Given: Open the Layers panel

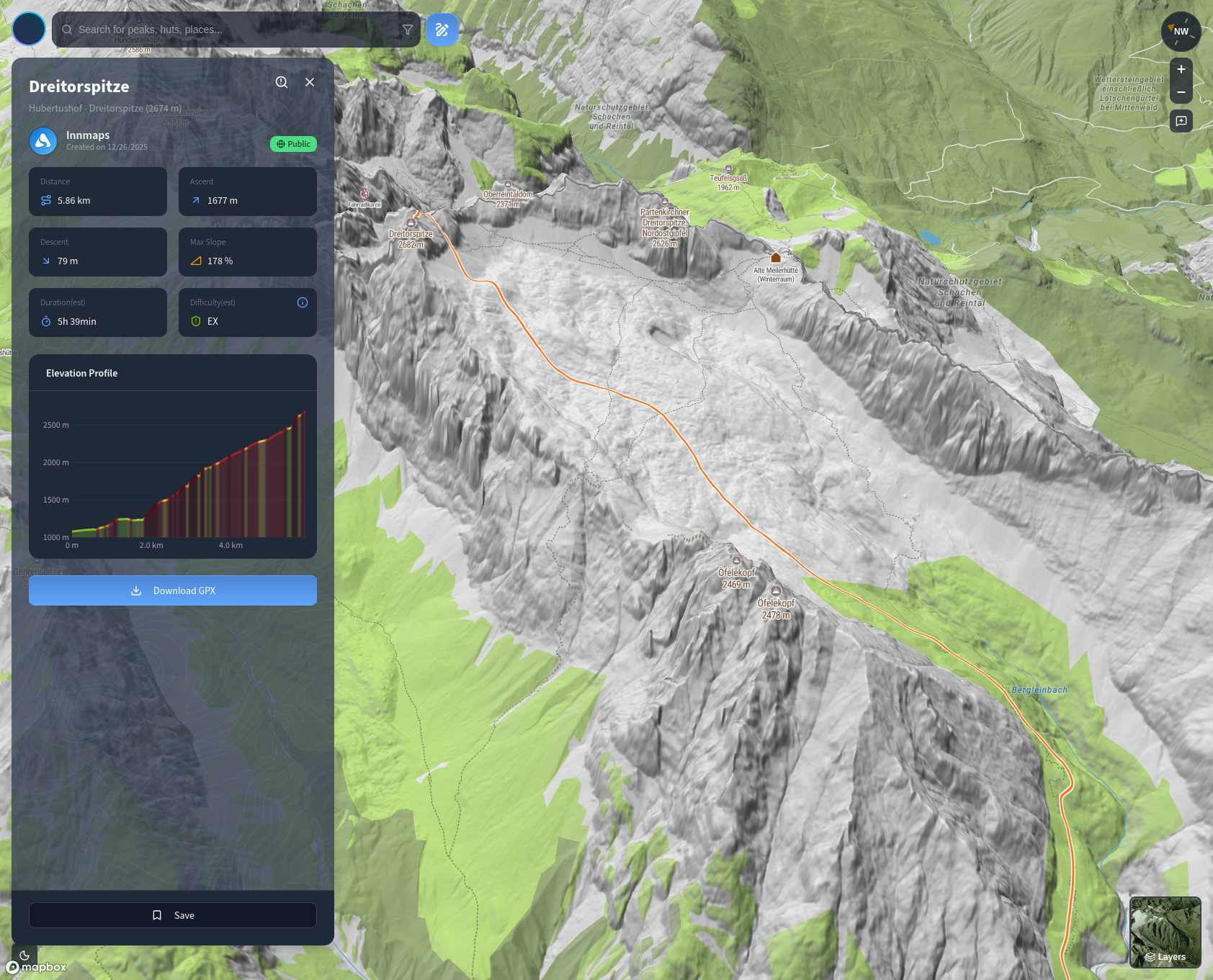Looking at the screenshot, I should (x=1166, y=956).
